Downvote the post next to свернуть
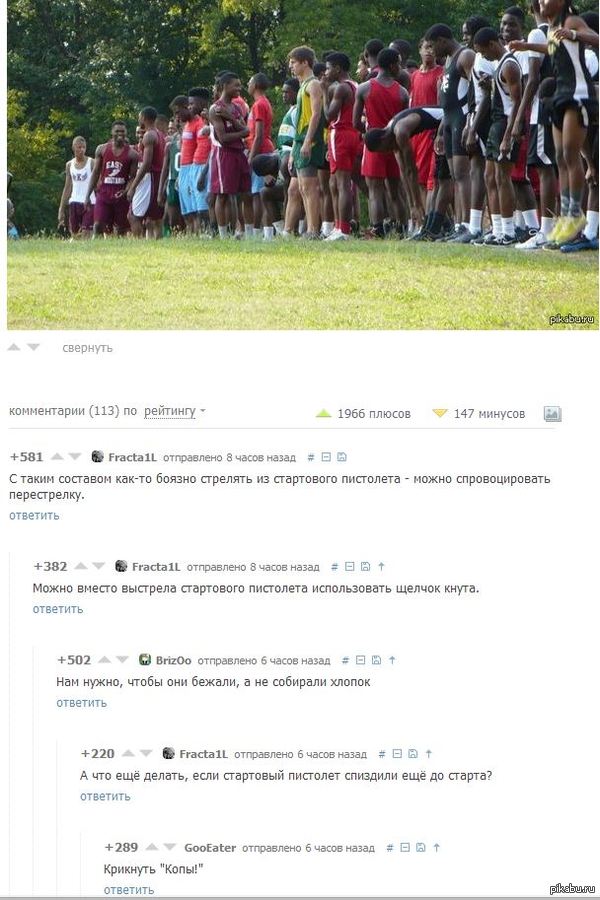Image resolution: width=600 pixels, height=900 pixels. click(x=33, y=347)
